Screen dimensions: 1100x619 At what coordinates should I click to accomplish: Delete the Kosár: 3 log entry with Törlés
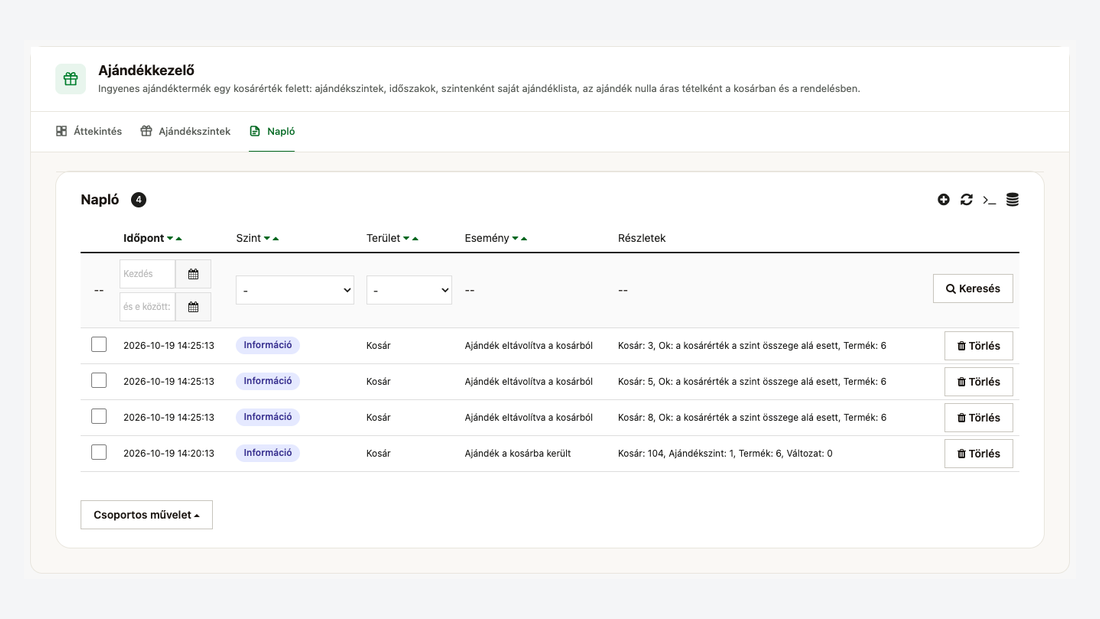coord(979,346)
